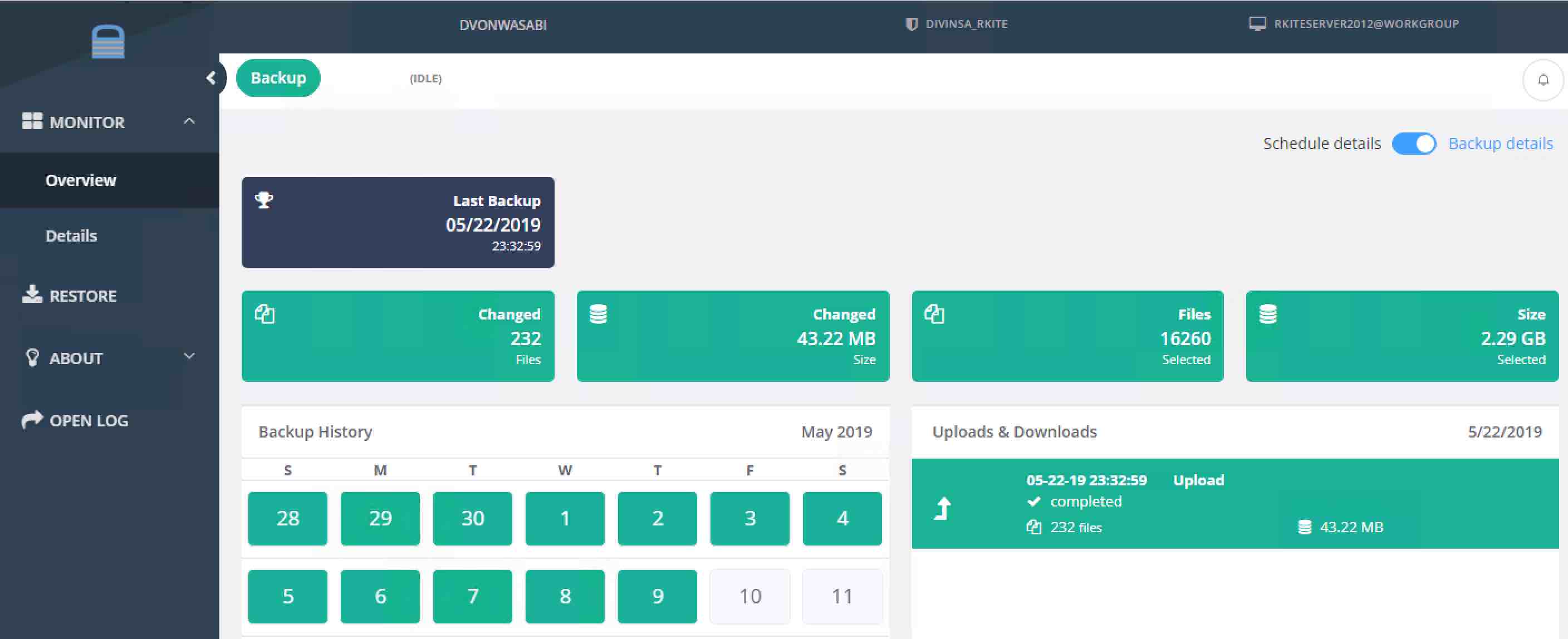1568x639 pixels.
Task: Select day 11 in Backup History
Action: click(x=842, y=596)
